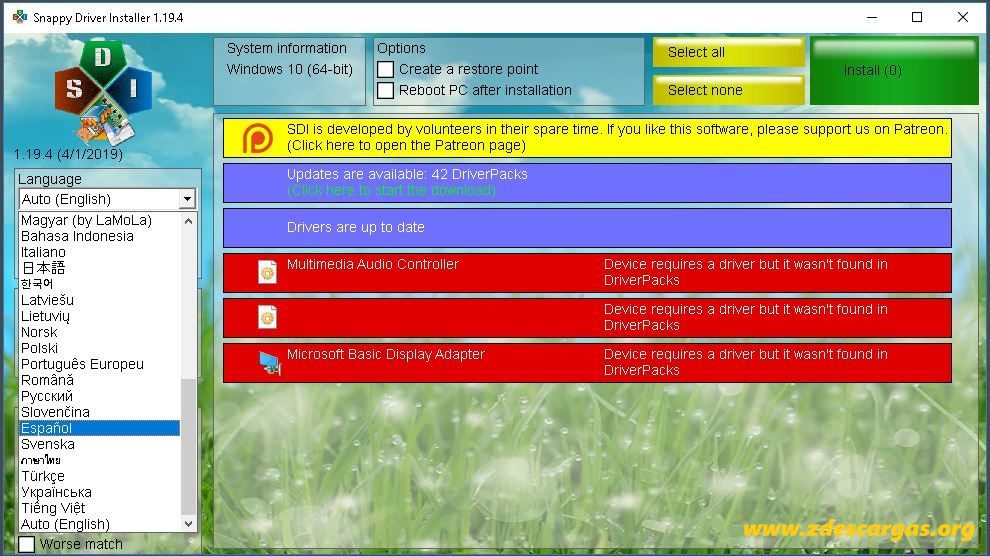Close the Snappy Driver Installer window
The width and height of the screenshot is (990, 556).
click(x=962, y=17)
